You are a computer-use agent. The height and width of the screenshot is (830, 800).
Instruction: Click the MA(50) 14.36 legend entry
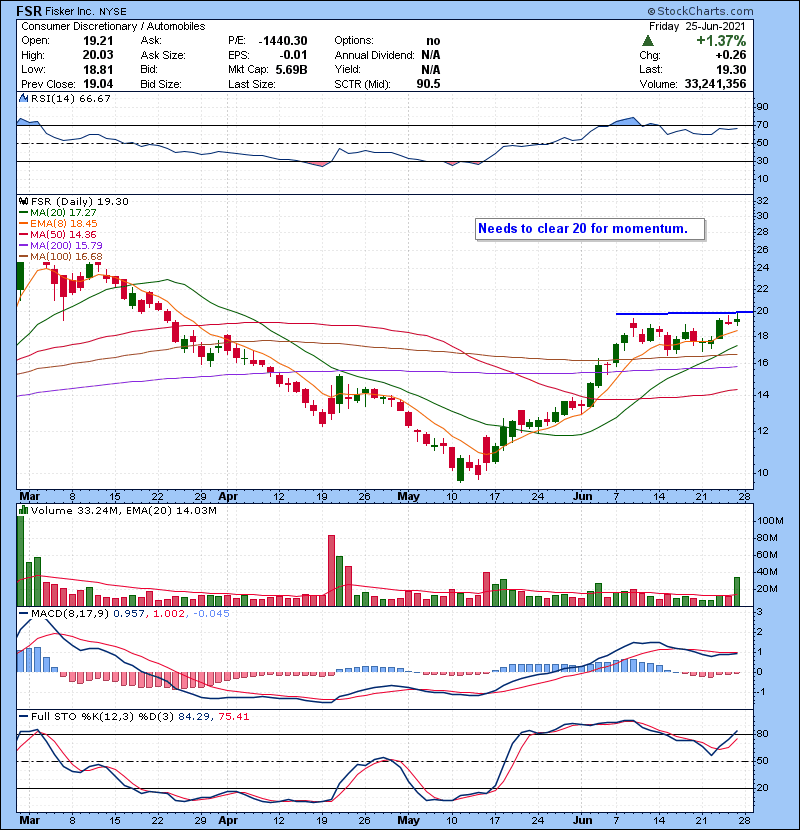coord(58,234)
